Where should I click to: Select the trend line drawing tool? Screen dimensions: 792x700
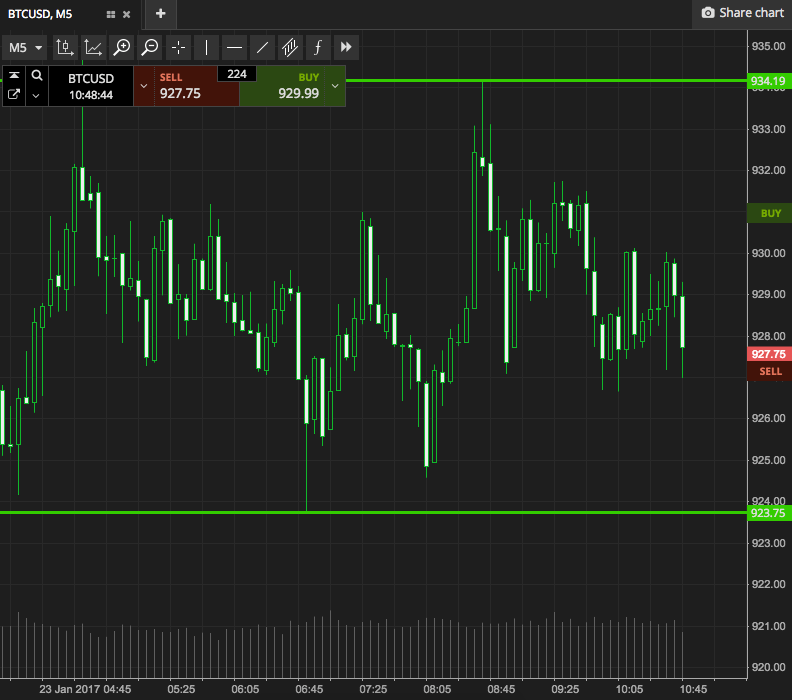(262, 47)
